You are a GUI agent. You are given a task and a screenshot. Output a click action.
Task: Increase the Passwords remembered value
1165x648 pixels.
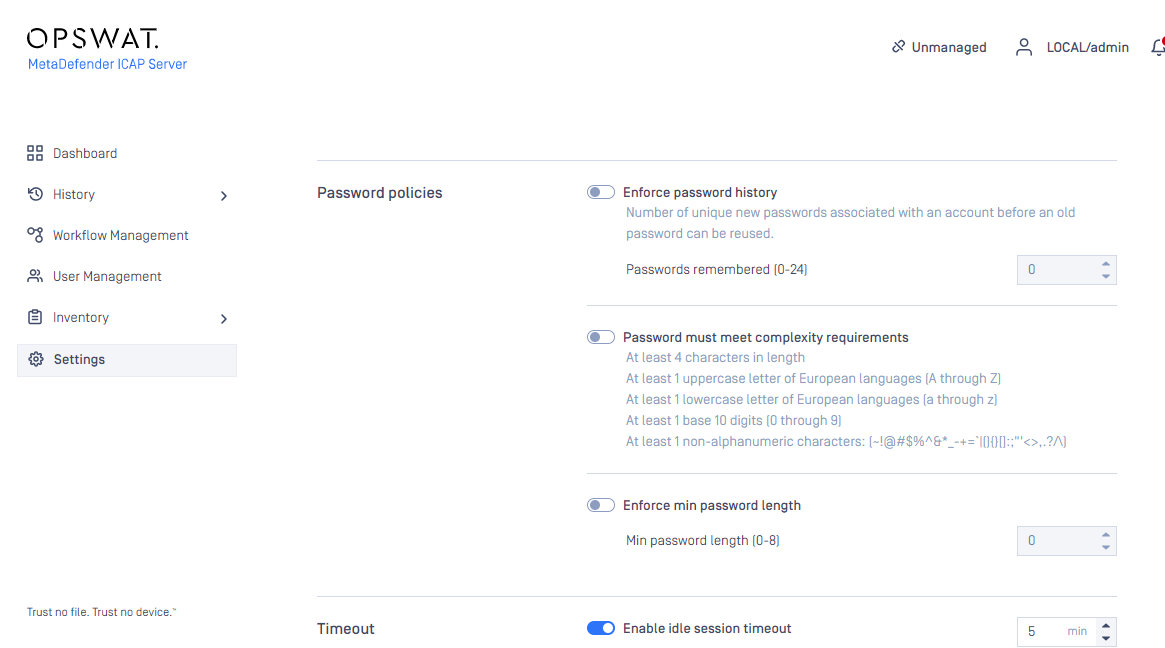pyautogui.click(x=1106, y=264)
